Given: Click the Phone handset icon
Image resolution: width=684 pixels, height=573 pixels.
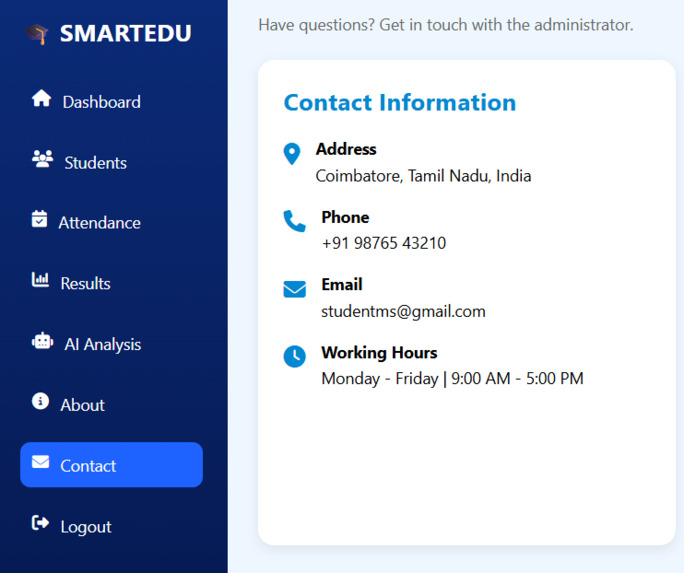Looking at the screenshot, I should tap(294, 221).
